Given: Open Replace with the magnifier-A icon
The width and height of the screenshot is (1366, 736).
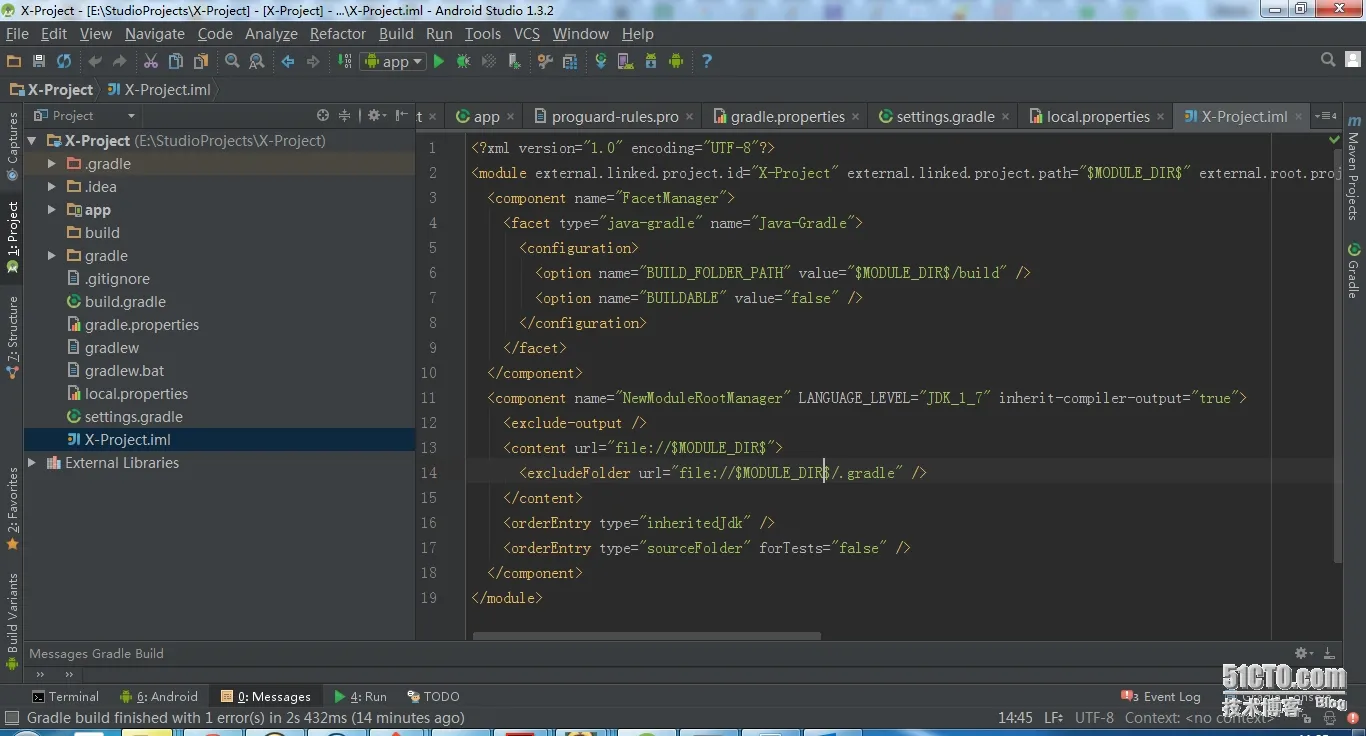Looking at the screenshot, I should (x=257, y=62).
